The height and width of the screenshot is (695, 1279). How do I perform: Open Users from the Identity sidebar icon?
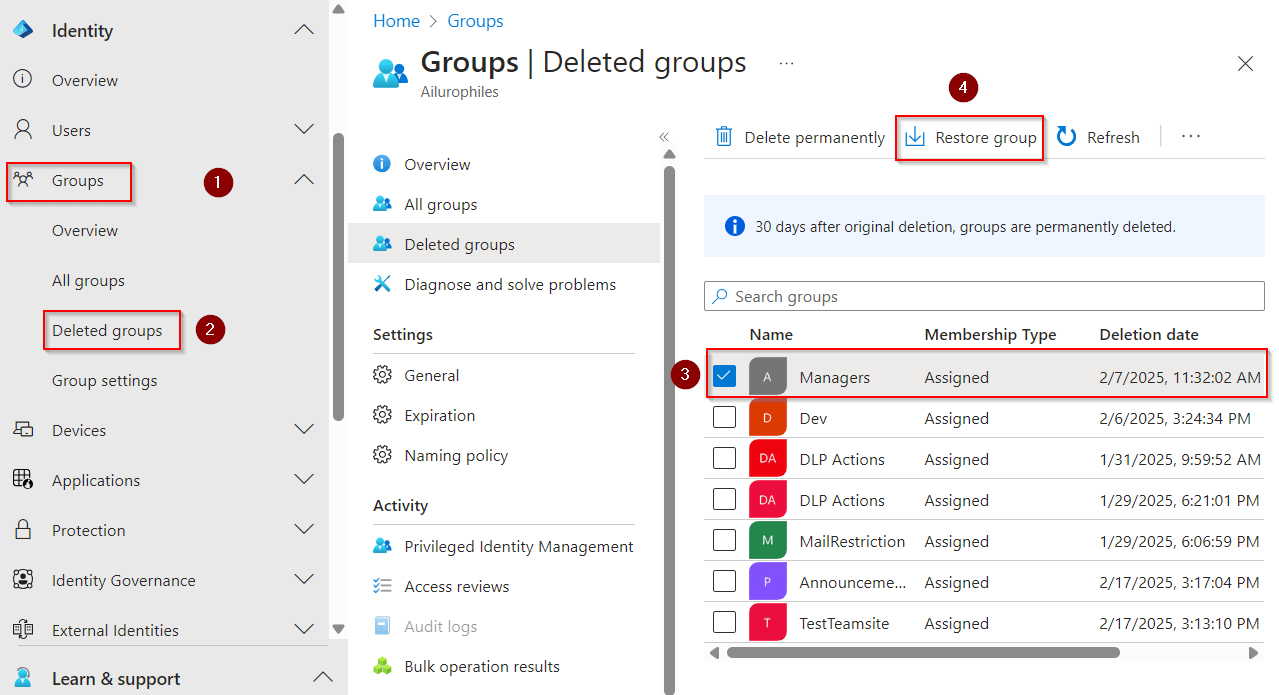tap(22, 130)
